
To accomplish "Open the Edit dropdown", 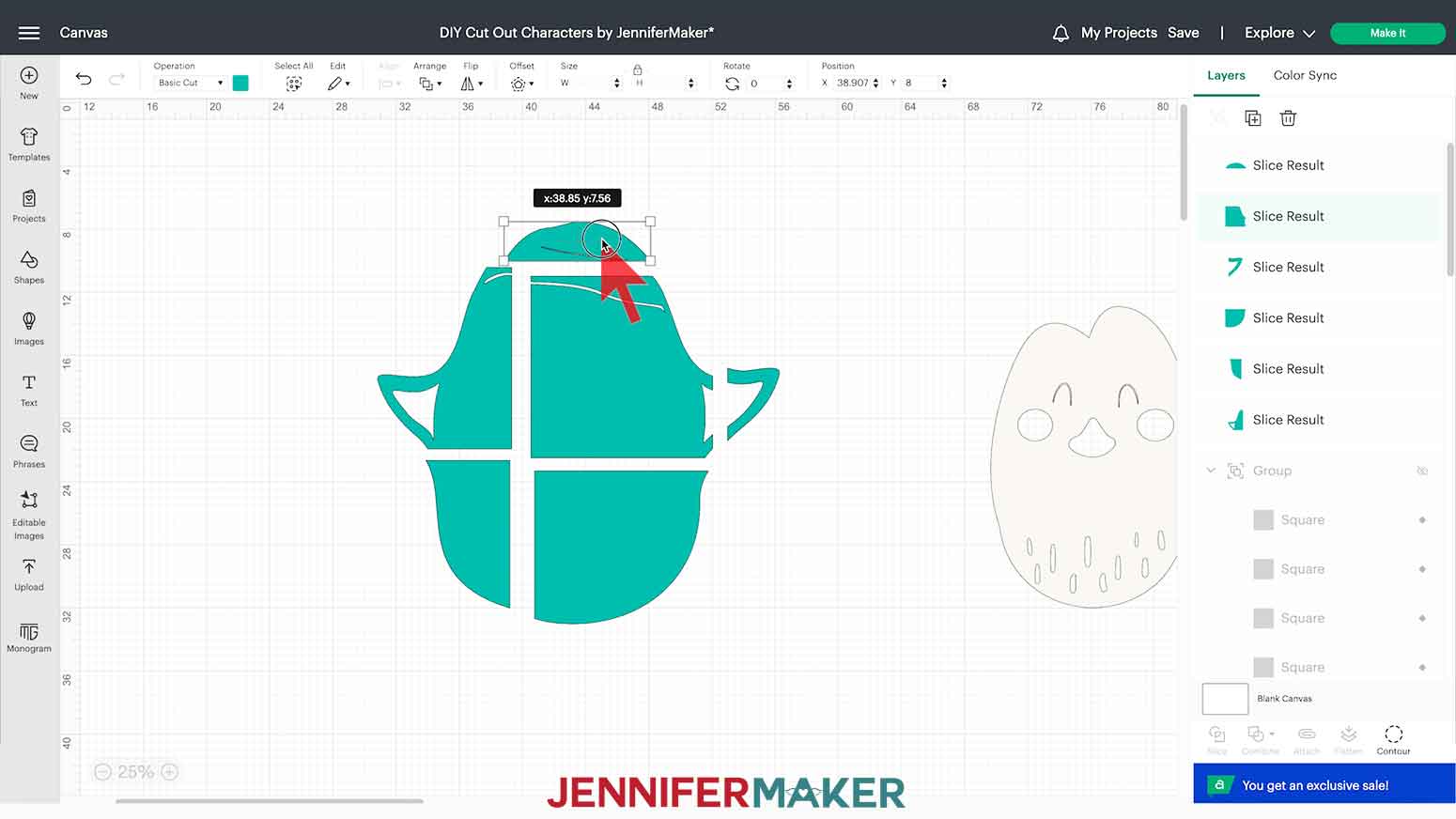I will [x=339, y=84].
